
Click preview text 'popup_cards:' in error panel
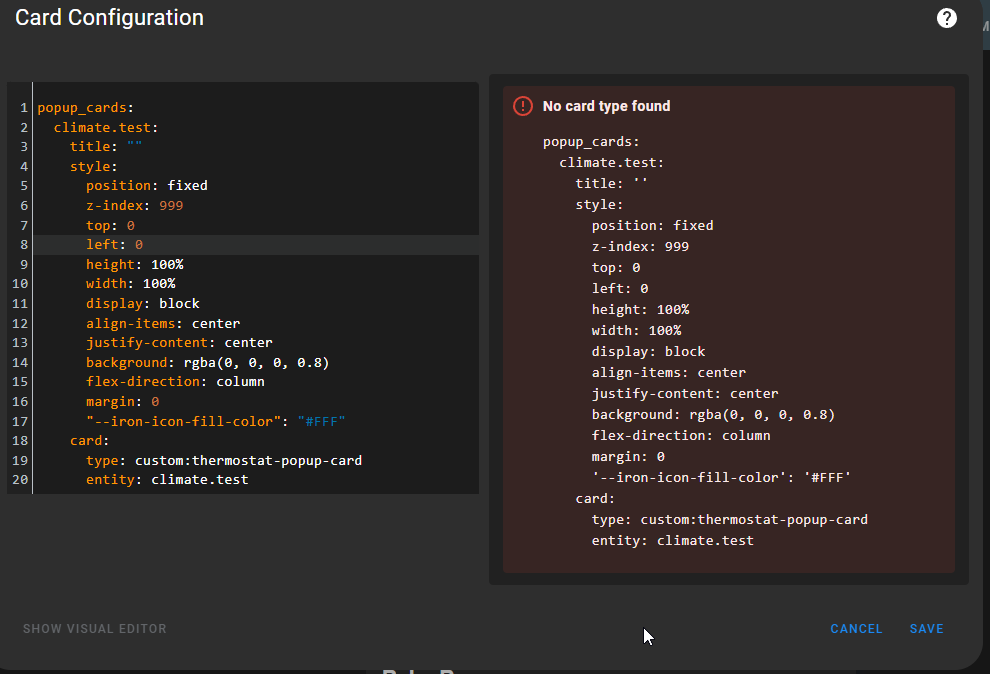pyautogui.click(x=592, y=142)
